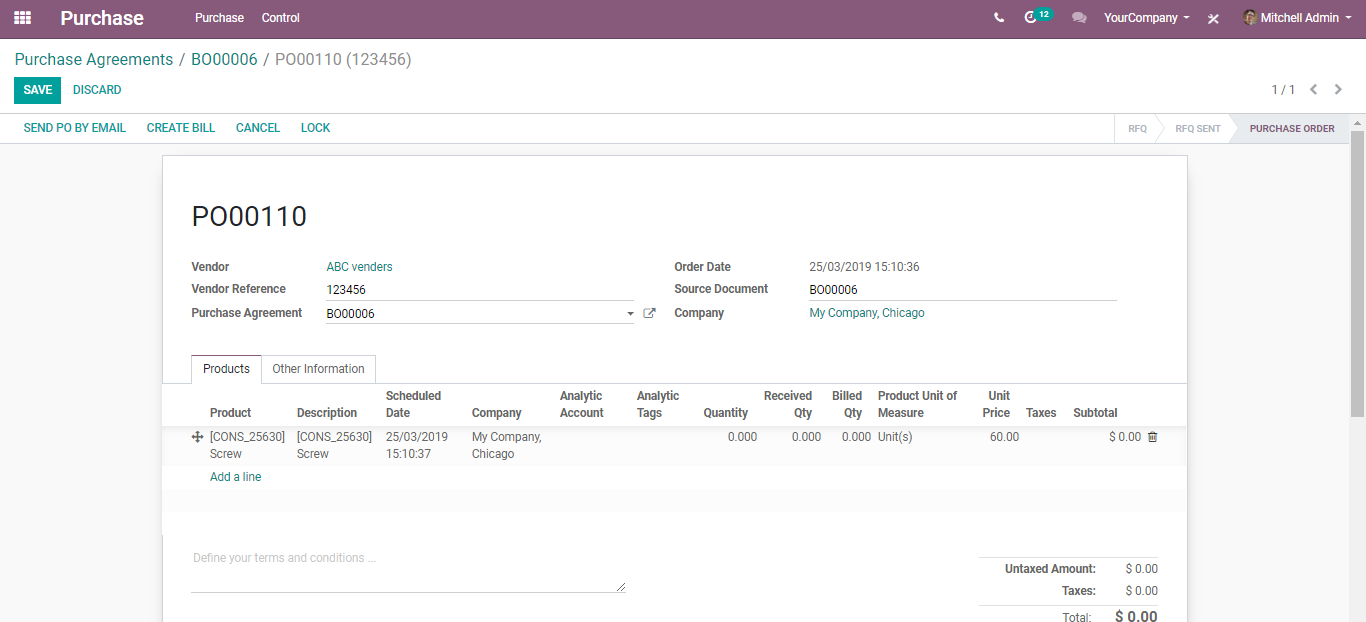
Task: Open the activities clock icon
Action: pyautogui.click(x=1031, y=18)
